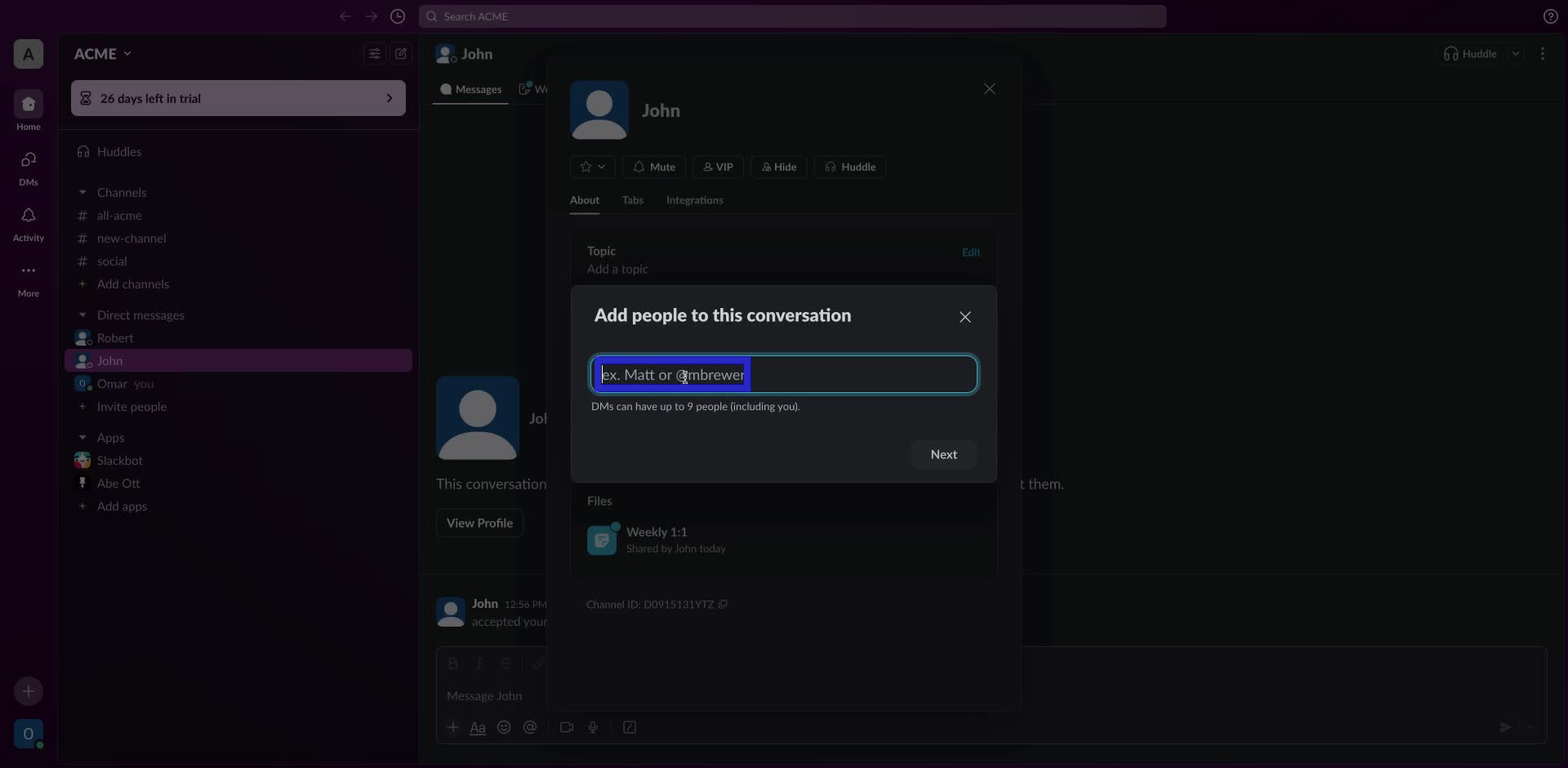Open the More menu in sidebar
Image resolution: width=1568 pixels, height=768 pixels.
click(x=28, y=278)
